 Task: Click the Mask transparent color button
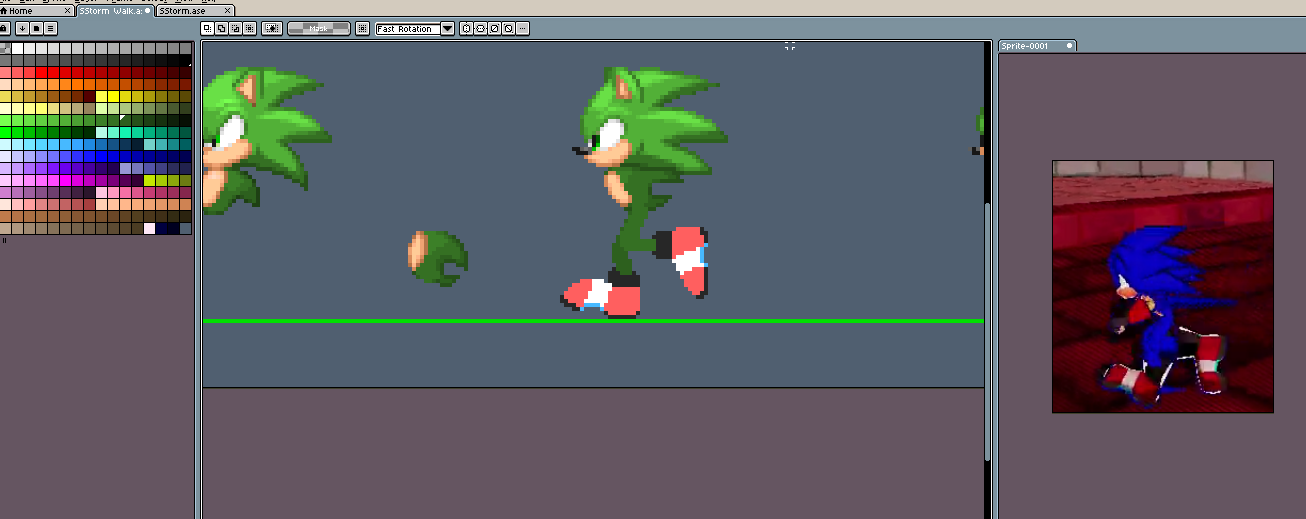click(318, 28)
